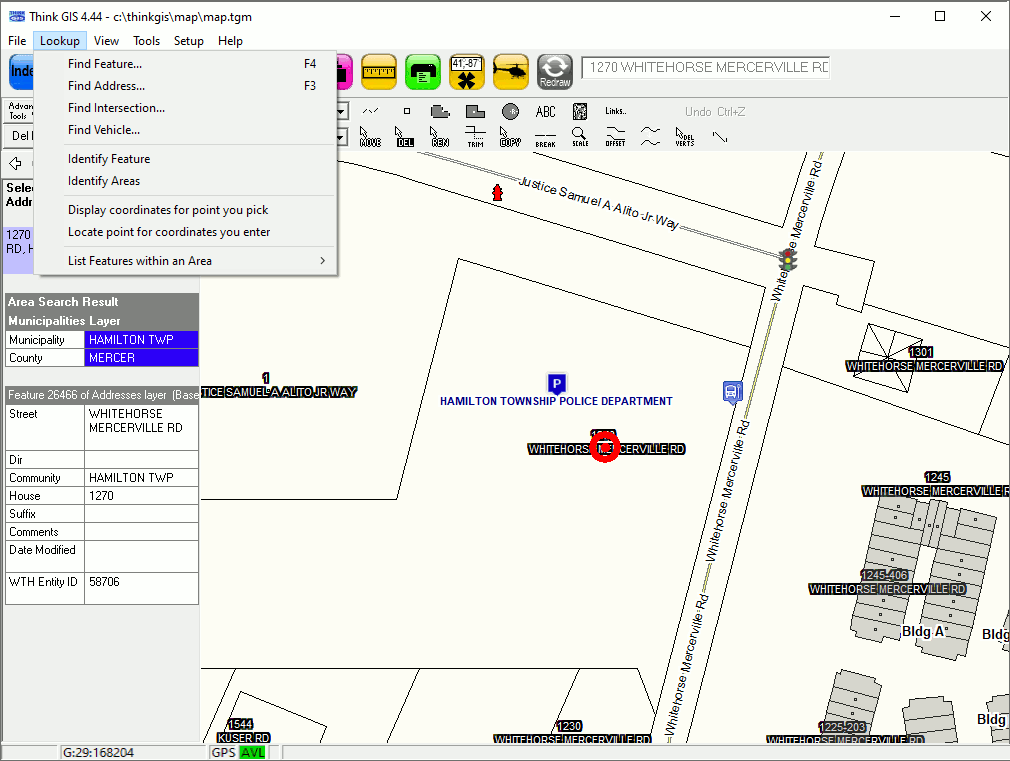Click the TRIM line tool

(475, 137)
